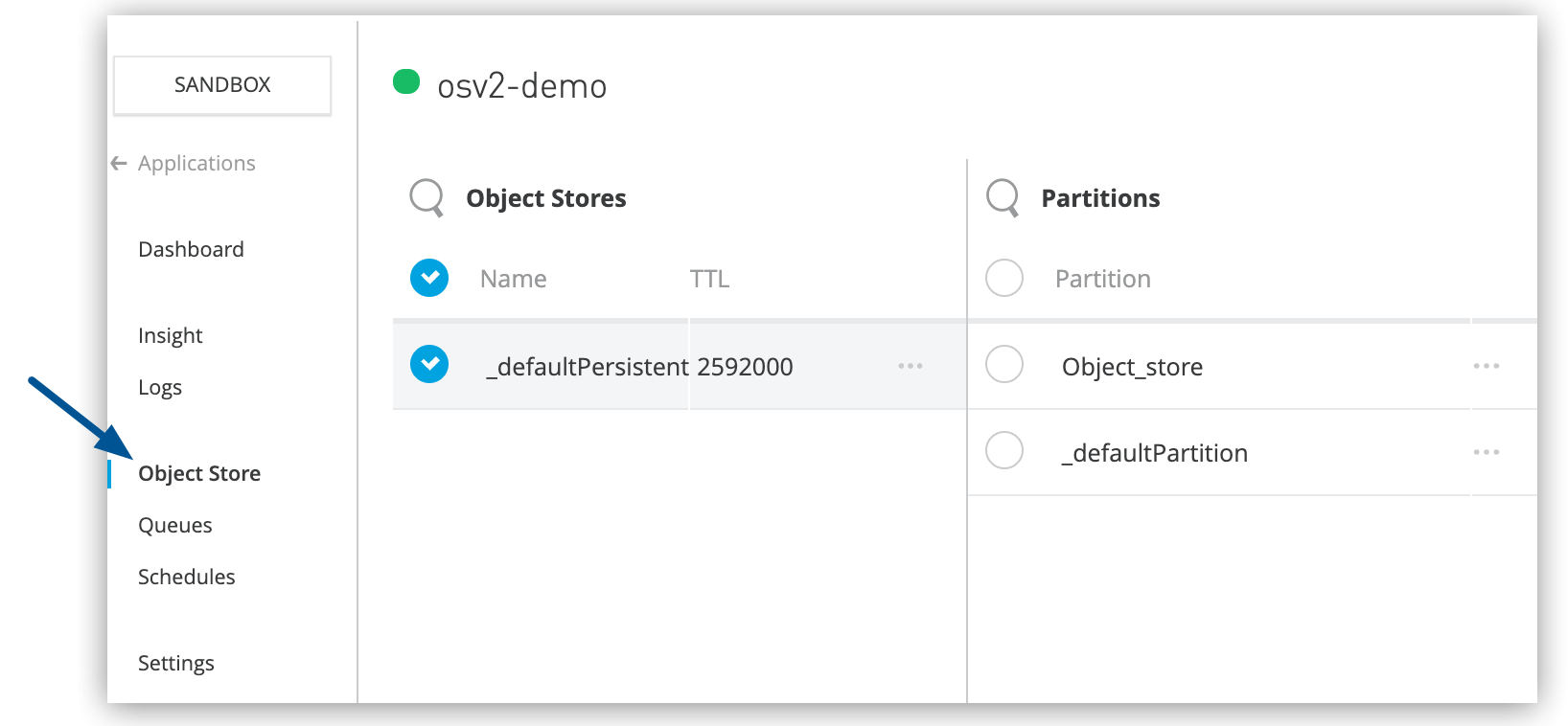Select the _defaultPartition checkbox
The image size is (1568, 726).
1004,450
